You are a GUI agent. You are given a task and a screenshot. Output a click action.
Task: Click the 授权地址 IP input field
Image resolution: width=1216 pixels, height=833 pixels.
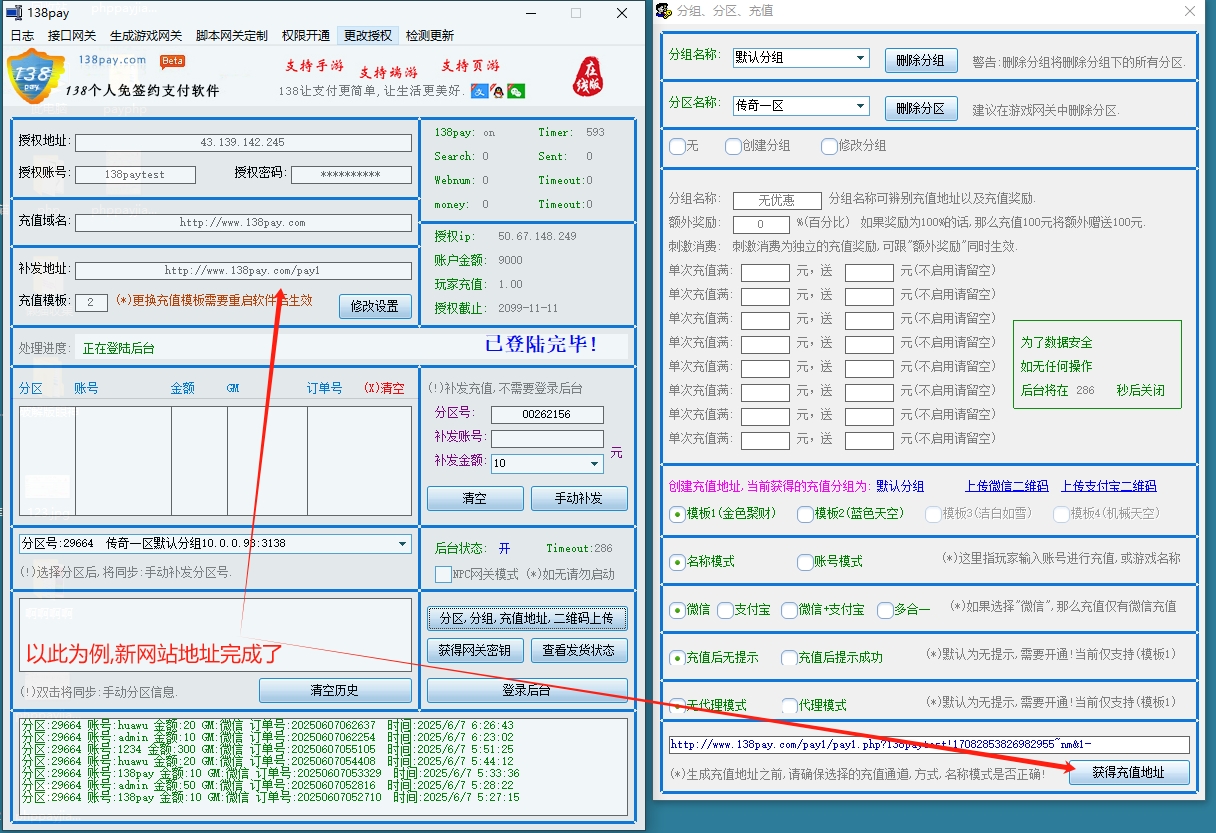pyautogui.click(x=243, y=143)
